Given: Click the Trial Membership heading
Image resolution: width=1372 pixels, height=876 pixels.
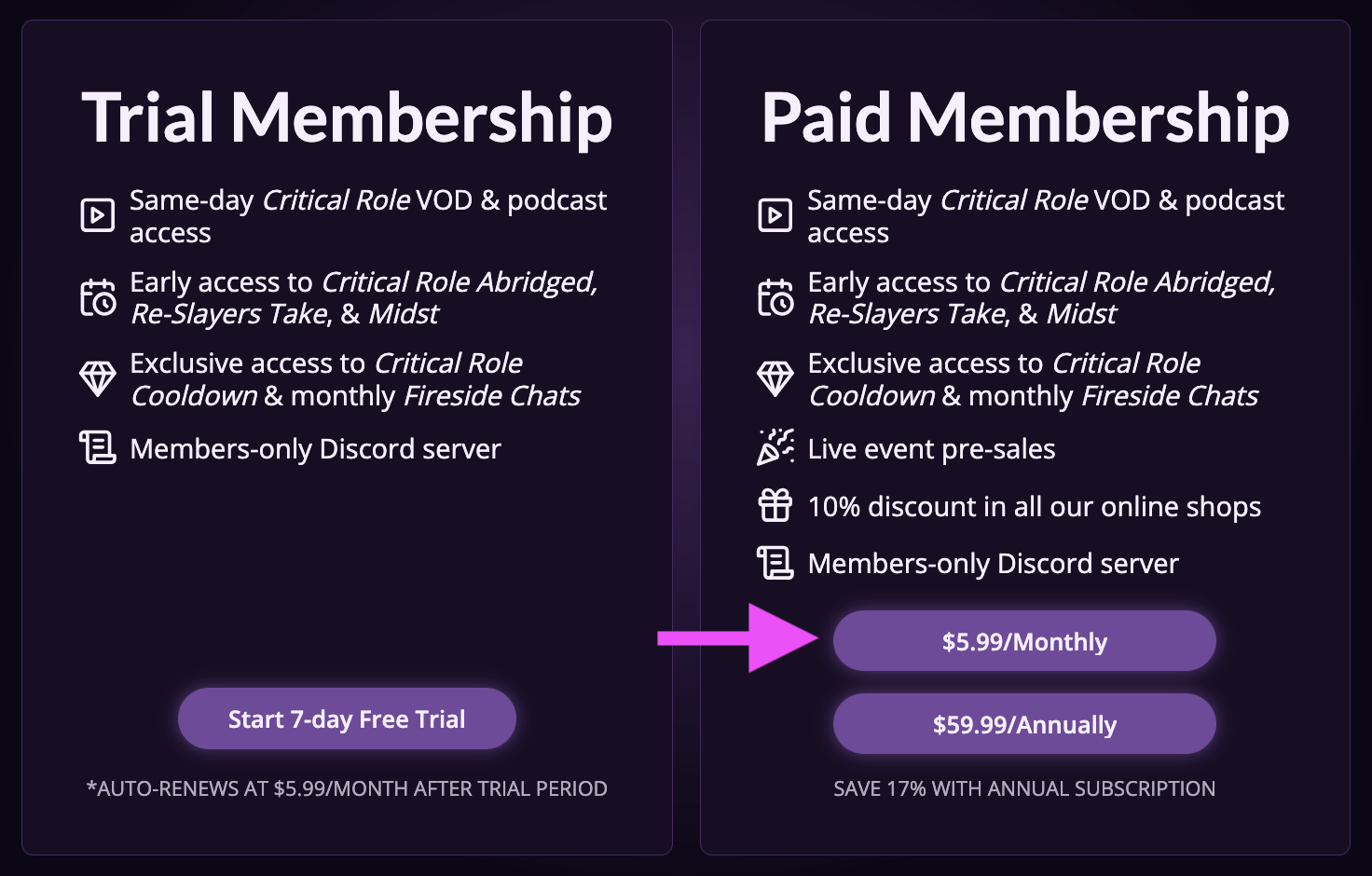Looking at the screenshot, I should (x=347, y=118).
